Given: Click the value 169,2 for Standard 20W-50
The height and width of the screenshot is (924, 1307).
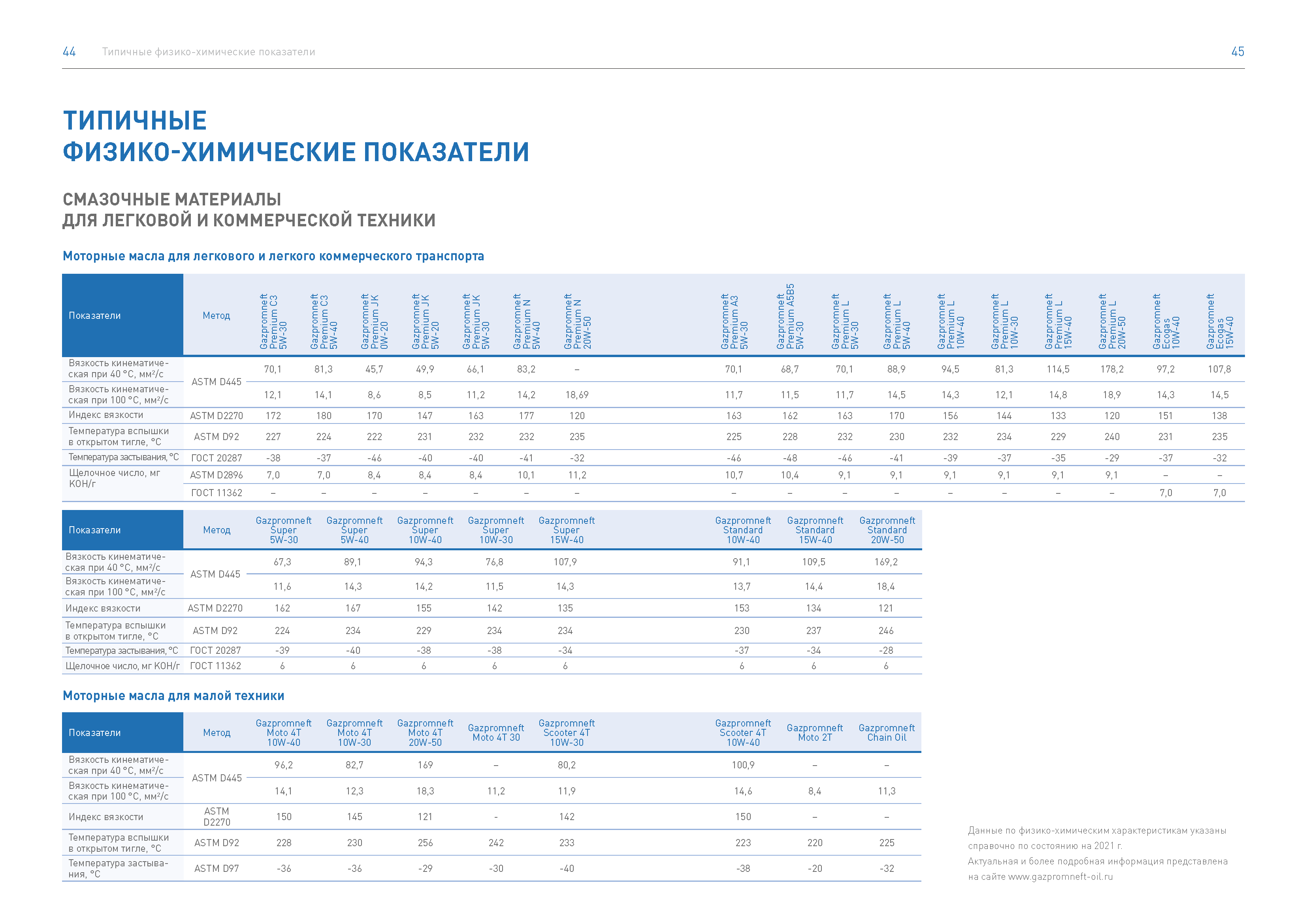Looking at the screenshot, I should pyautogui.click(x=886, y=562).
